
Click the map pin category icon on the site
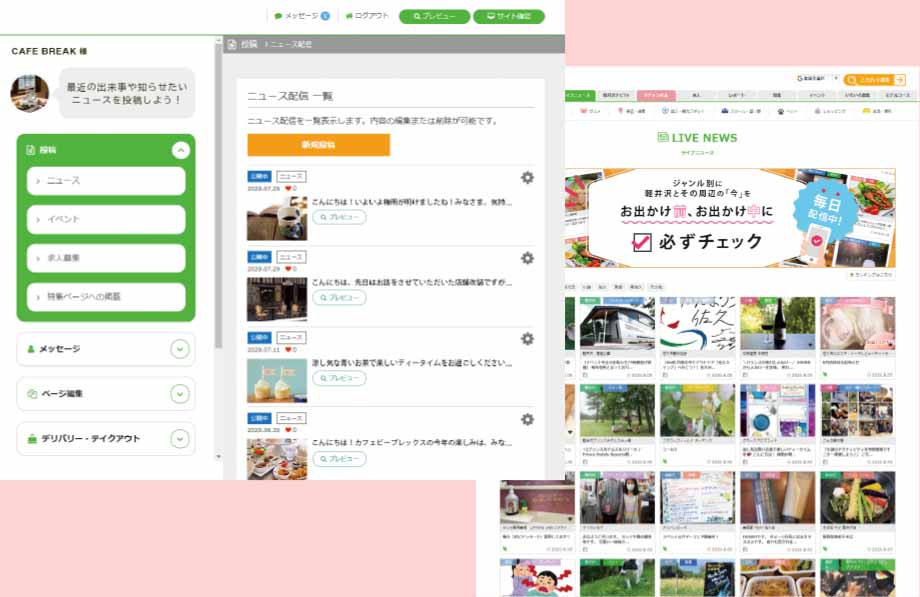coord(620,110)
